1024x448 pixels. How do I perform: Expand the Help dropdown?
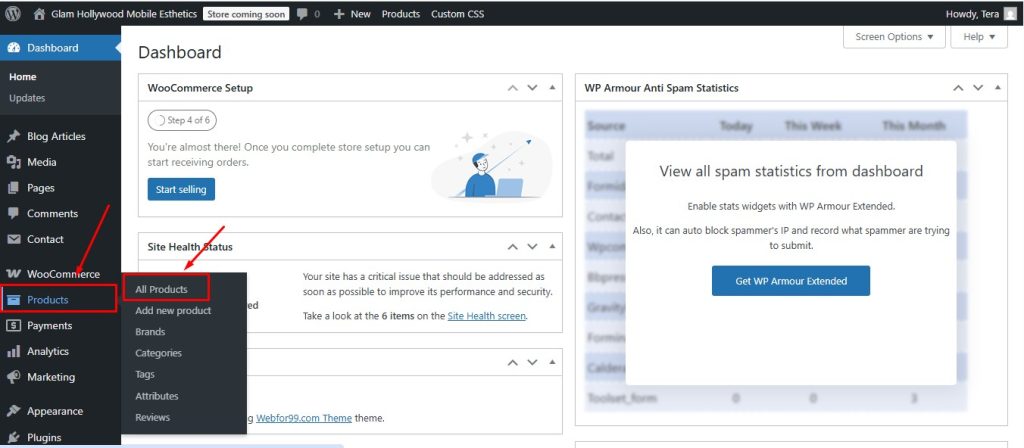click(x=979, y=37)
